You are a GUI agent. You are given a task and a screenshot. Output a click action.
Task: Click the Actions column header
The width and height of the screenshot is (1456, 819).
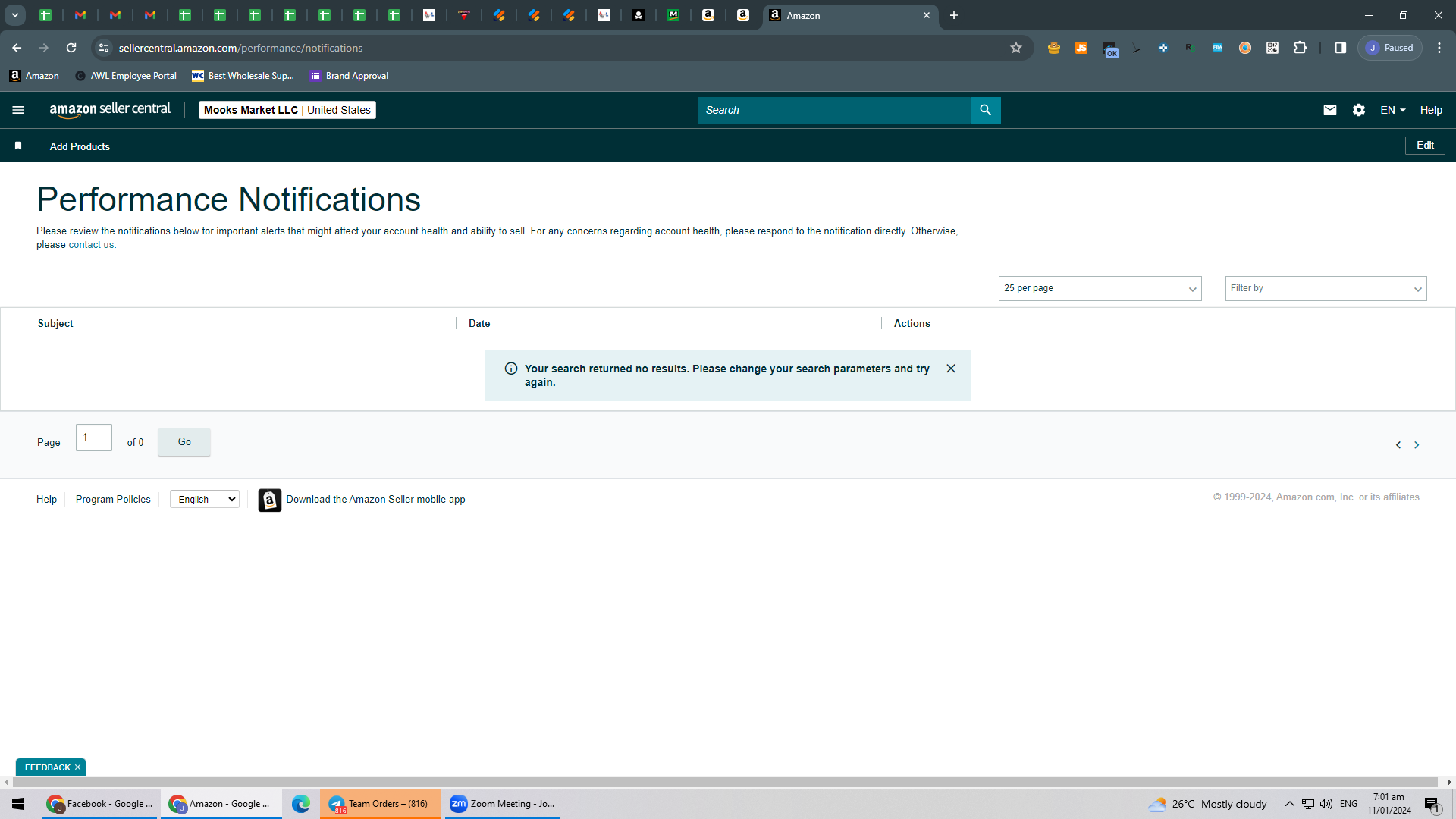point(912,323)
